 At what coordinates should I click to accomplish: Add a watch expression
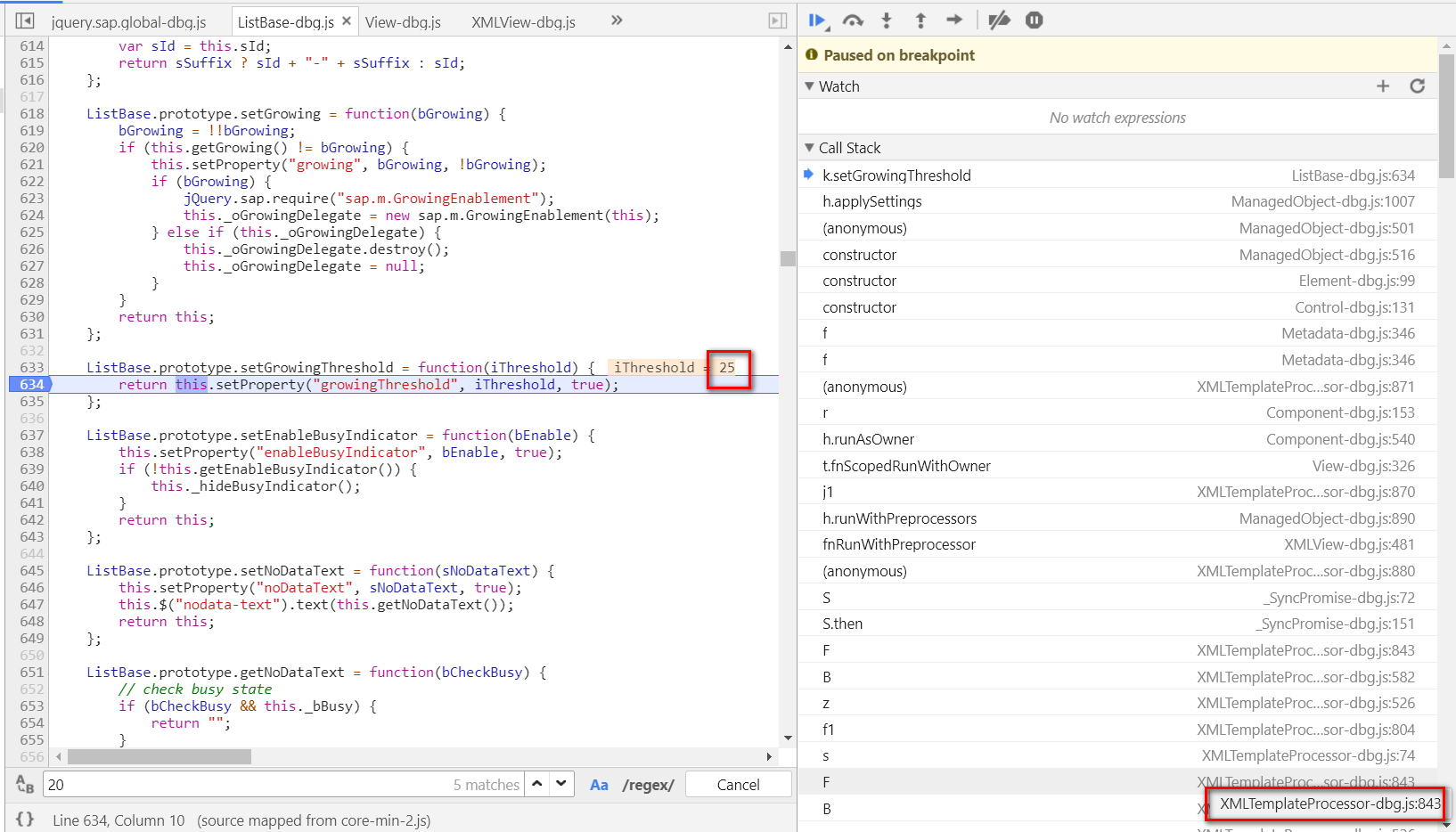pyautogui.click(x=1383, y=86)
